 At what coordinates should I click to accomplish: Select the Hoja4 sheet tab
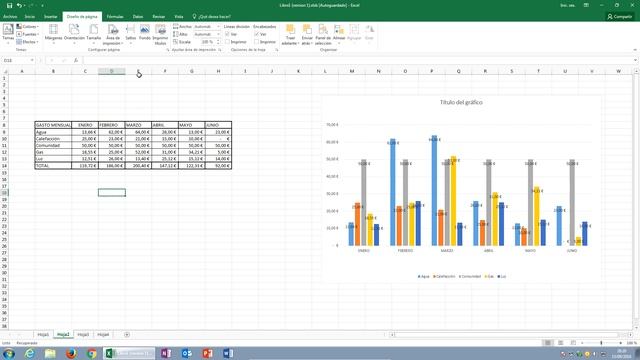(103, 335)
